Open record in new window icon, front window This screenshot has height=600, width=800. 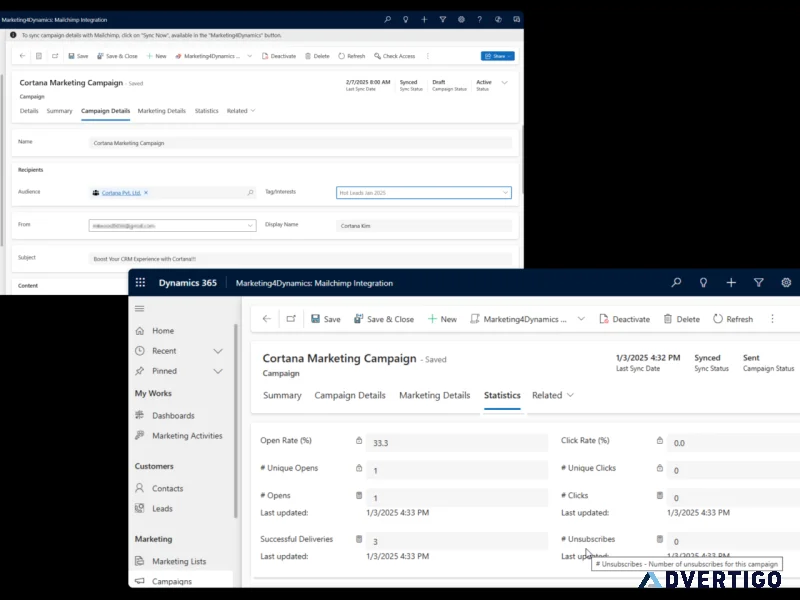pyautogui.click(x=291, y=318)
